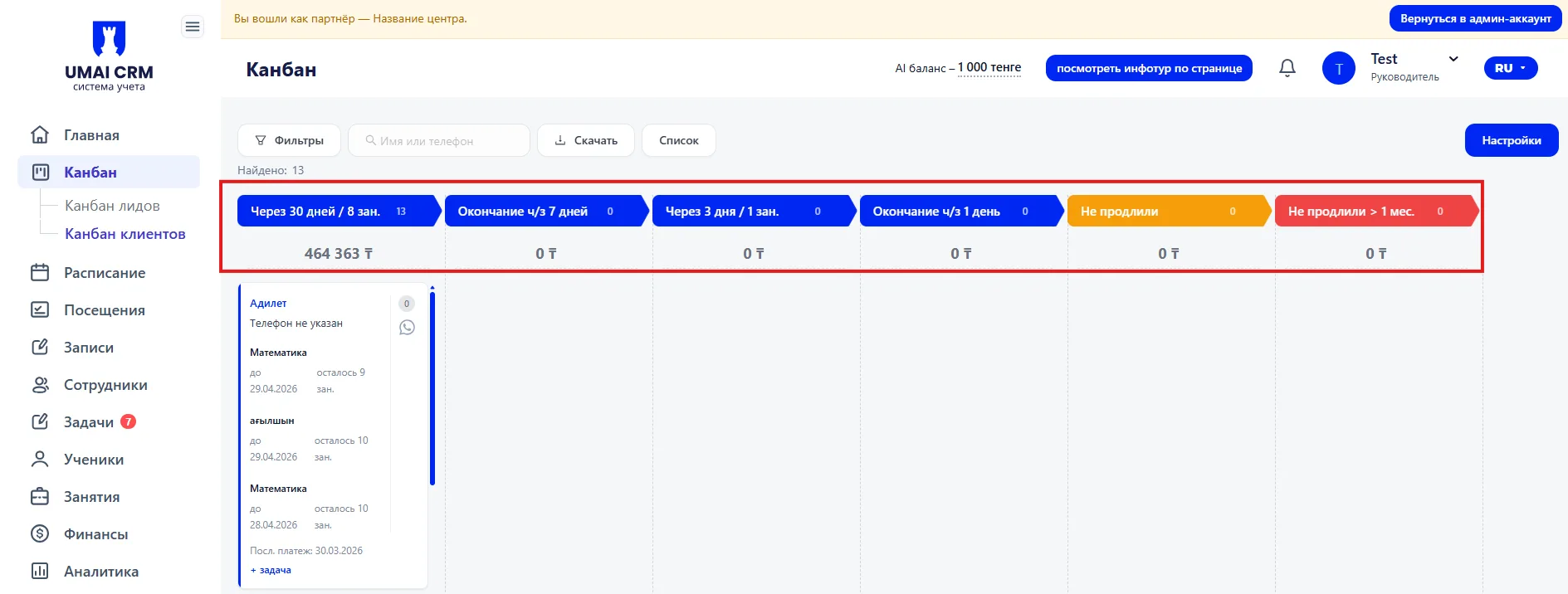Open Адилет client name link
The width and height of the screenshot is (1568, 594).
tap(268, 304)
